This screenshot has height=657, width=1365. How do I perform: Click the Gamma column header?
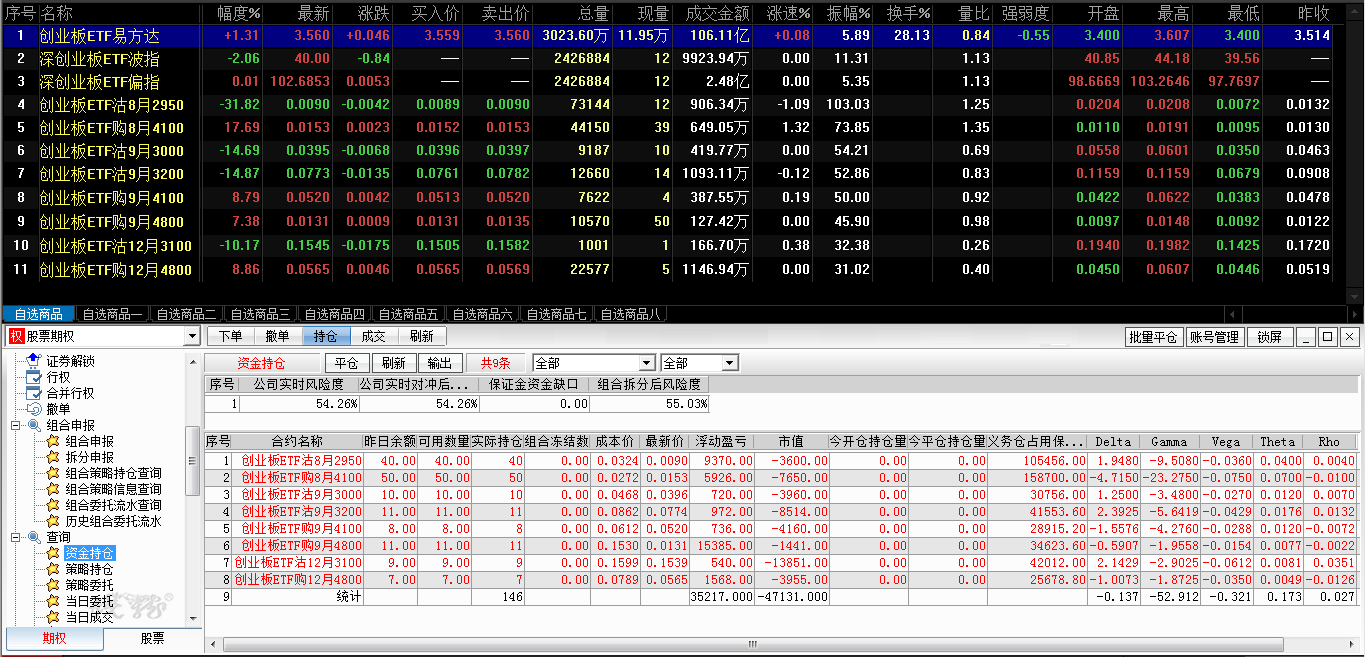(1169, 441)
